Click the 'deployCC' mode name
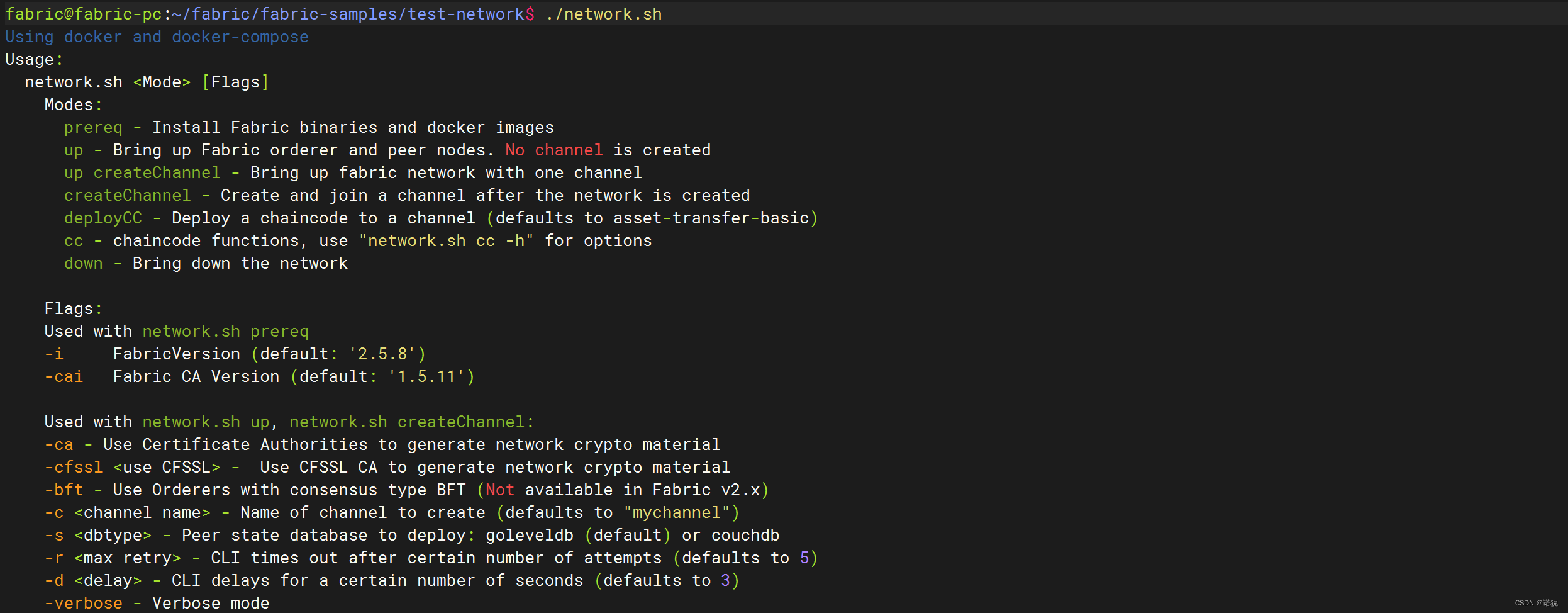Image resolution: width=1568 pixels, height=613 pixels. [103, 218]
